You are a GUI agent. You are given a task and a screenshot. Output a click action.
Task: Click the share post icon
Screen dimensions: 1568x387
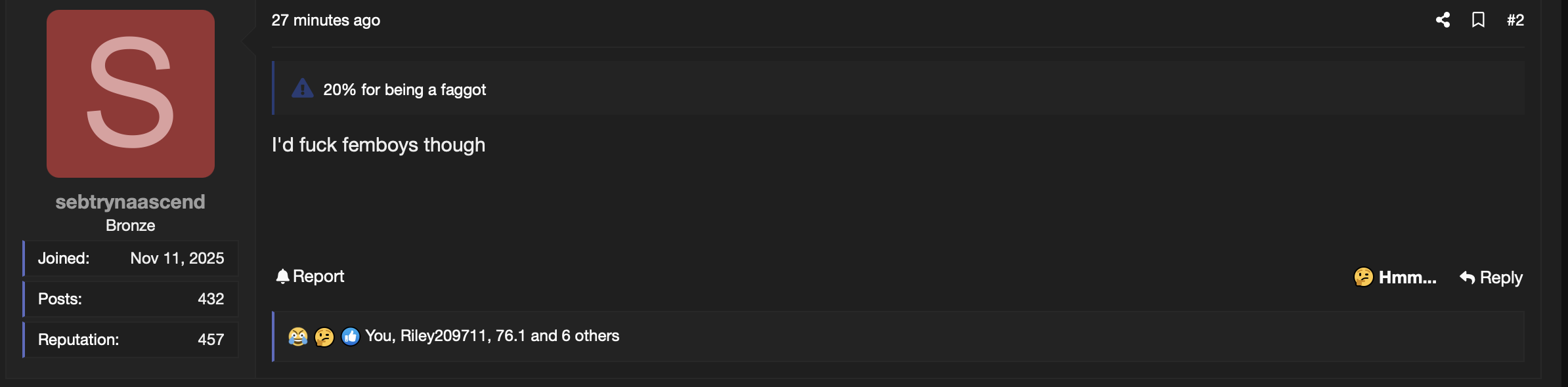(1443, 20)
